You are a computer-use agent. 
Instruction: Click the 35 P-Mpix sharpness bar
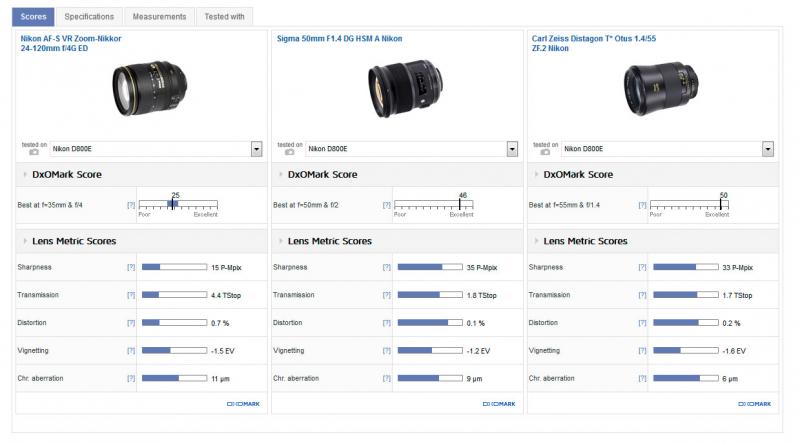click(430, 267)
